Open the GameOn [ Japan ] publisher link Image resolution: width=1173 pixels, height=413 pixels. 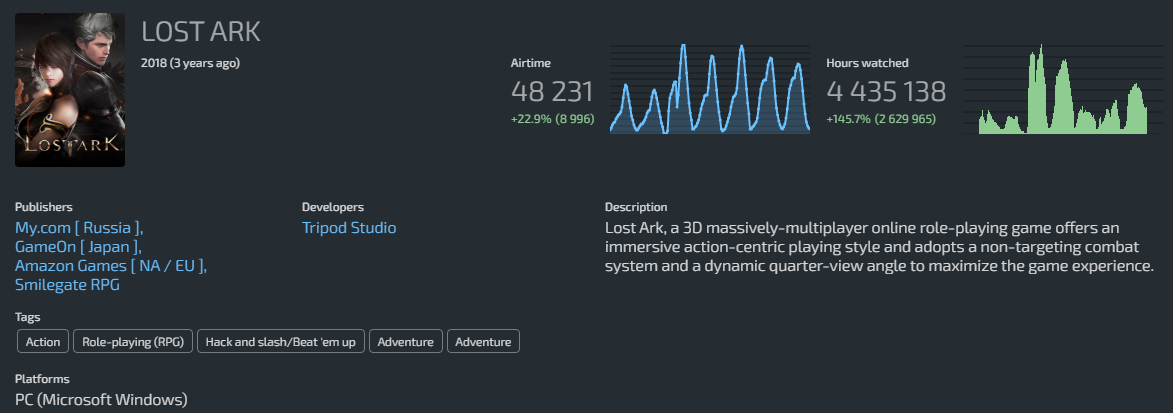[x=78, y=247]
